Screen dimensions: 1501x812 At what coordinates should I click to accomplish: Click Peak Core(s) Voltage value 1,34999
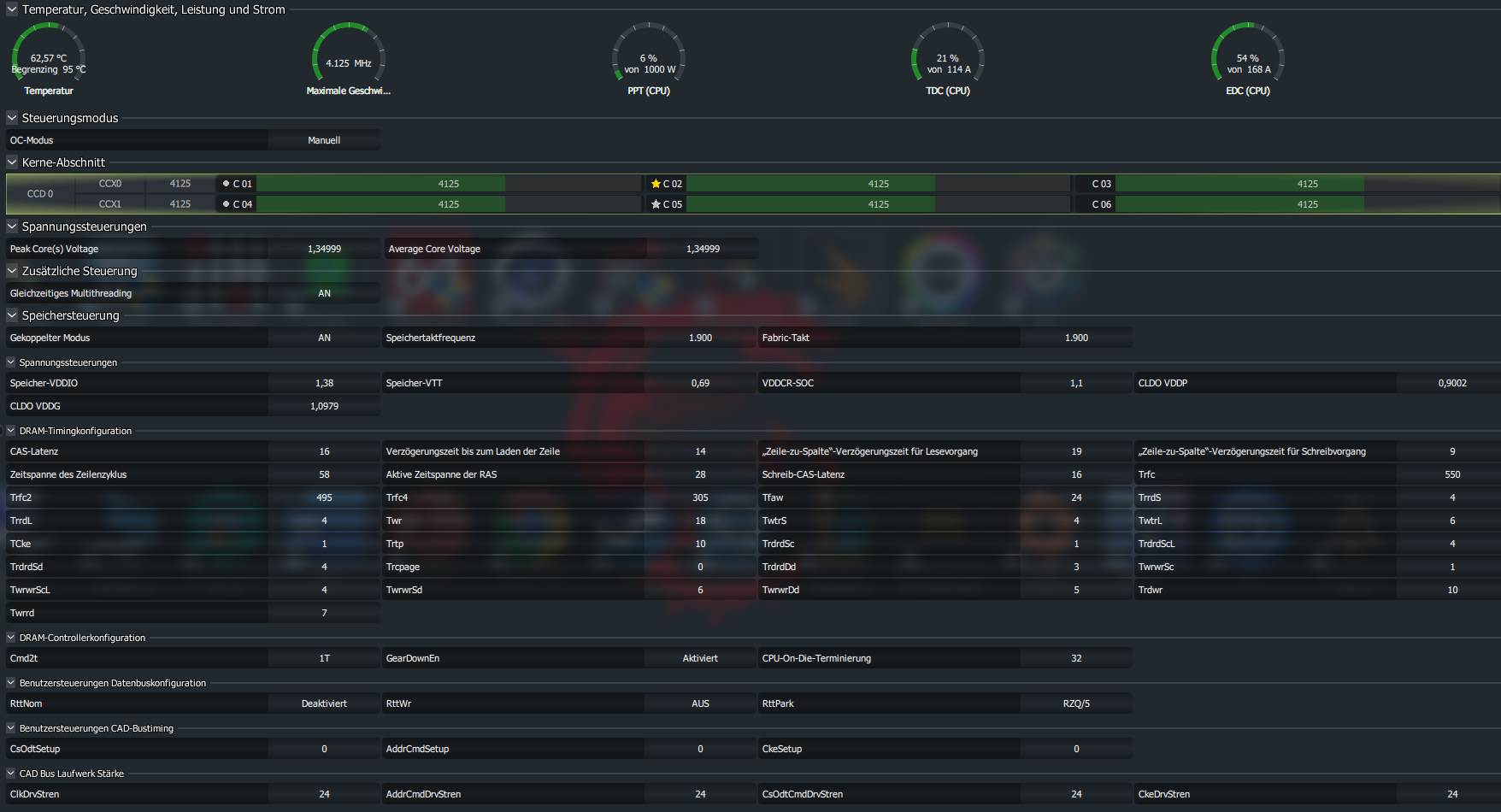pyautogui.click(x=324, y=249)
